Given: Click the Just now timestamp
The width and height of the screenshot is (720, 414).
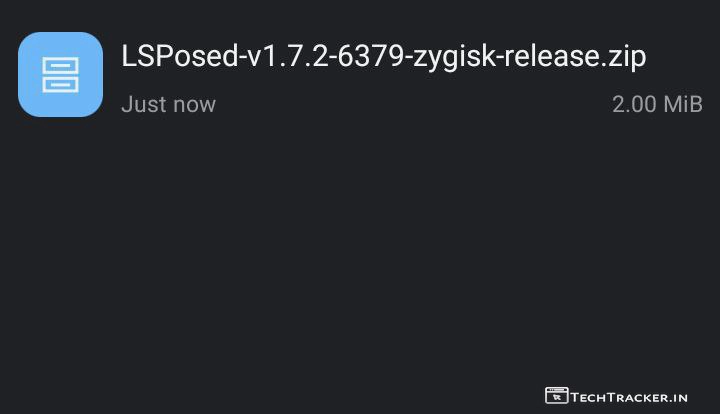Looking at the screenshot, I should tap(168, 104).
